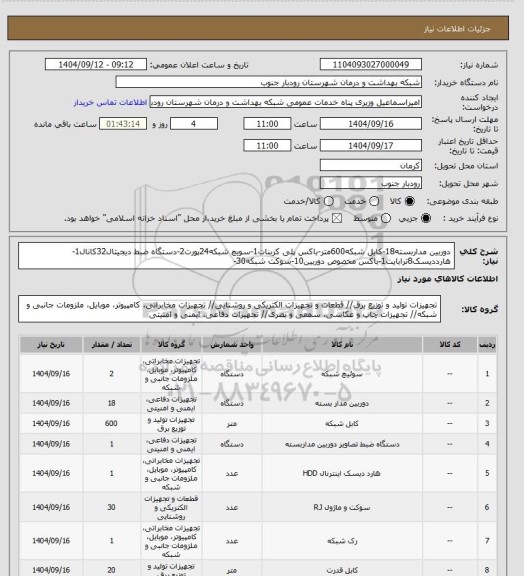Click the response deadline time 11:00 field
This screenshot has height=576, width=524.
(267, 124)
